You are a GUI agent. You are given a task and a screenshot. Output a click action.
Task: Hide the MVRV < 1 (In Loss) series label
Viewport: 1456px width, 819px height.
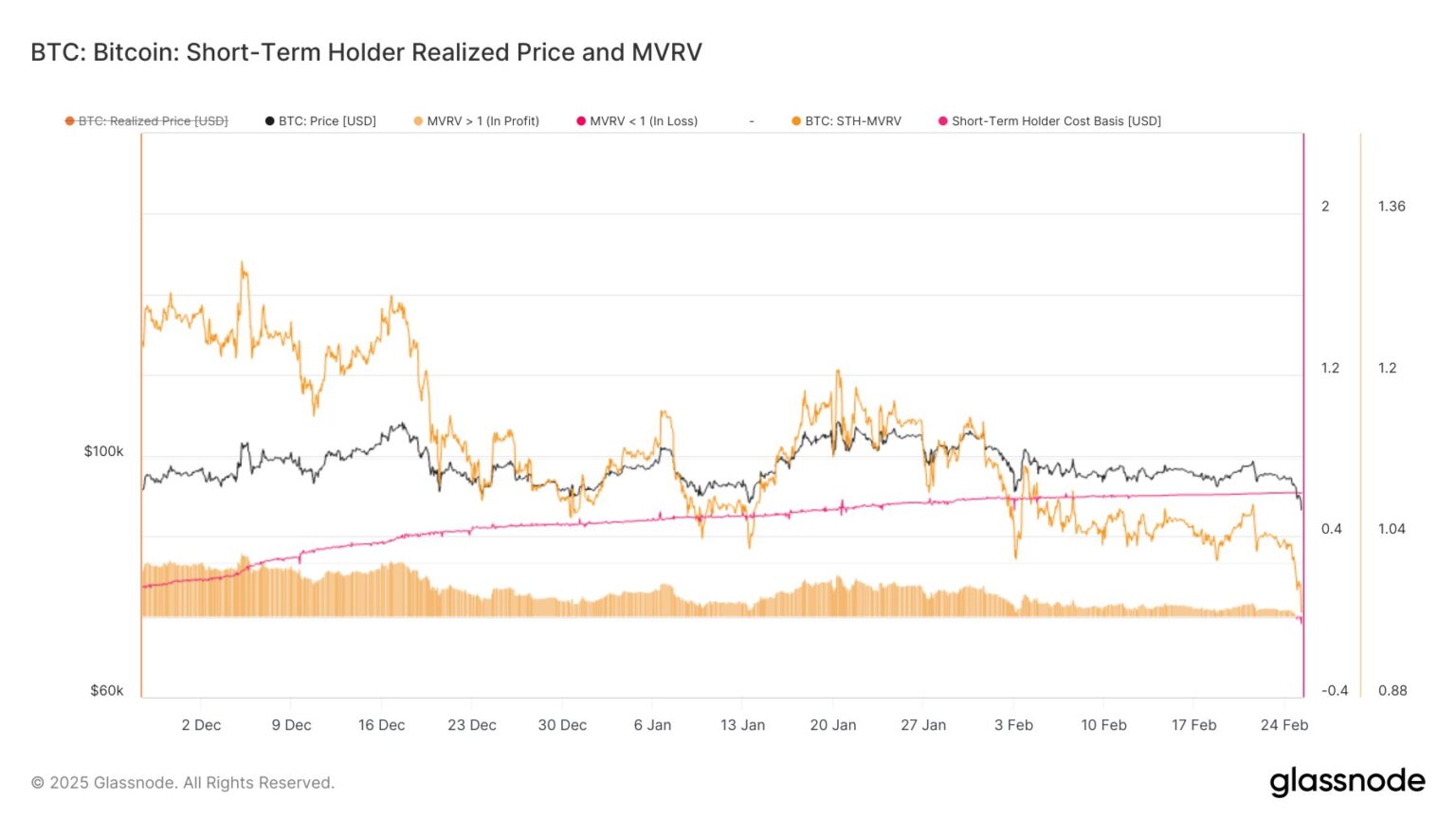click(644, 121)
